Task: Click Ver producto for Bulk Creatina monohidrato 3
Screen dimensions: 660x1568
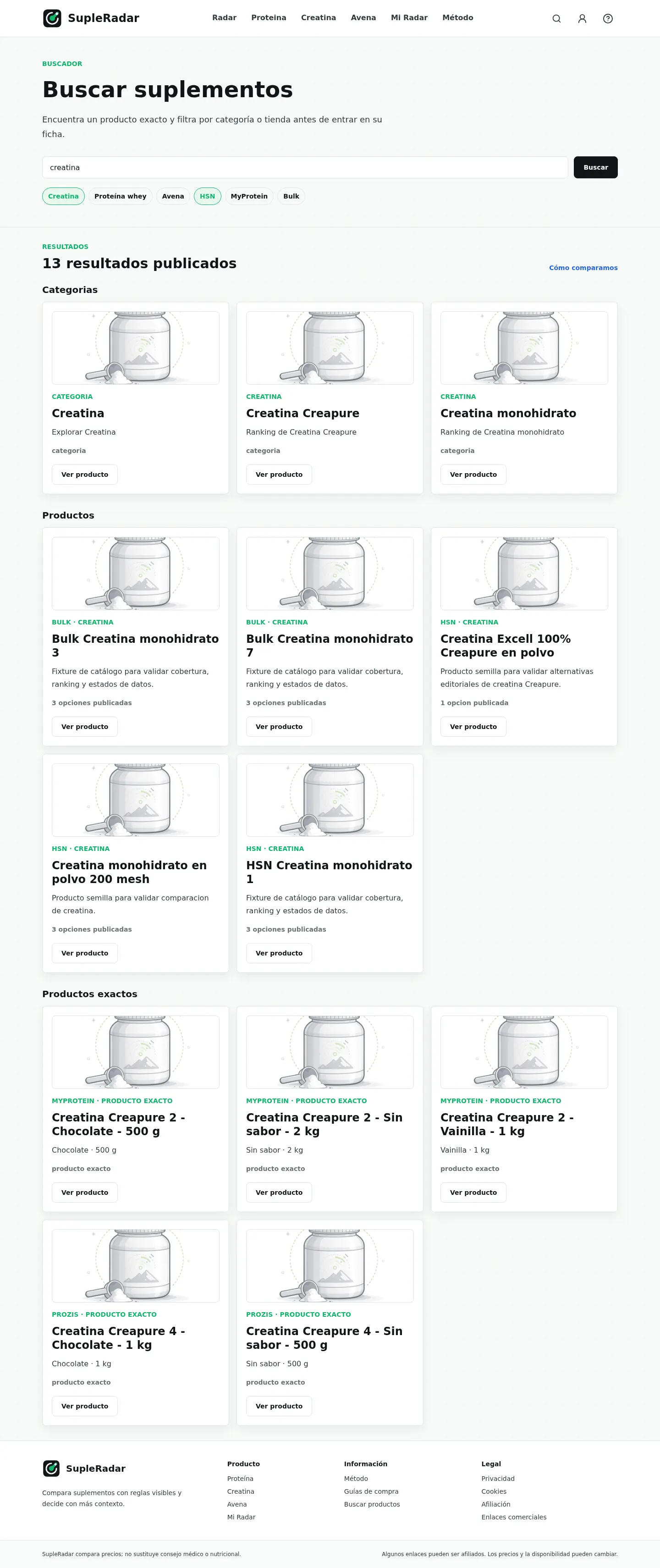Action: click(x=84, y=726)
